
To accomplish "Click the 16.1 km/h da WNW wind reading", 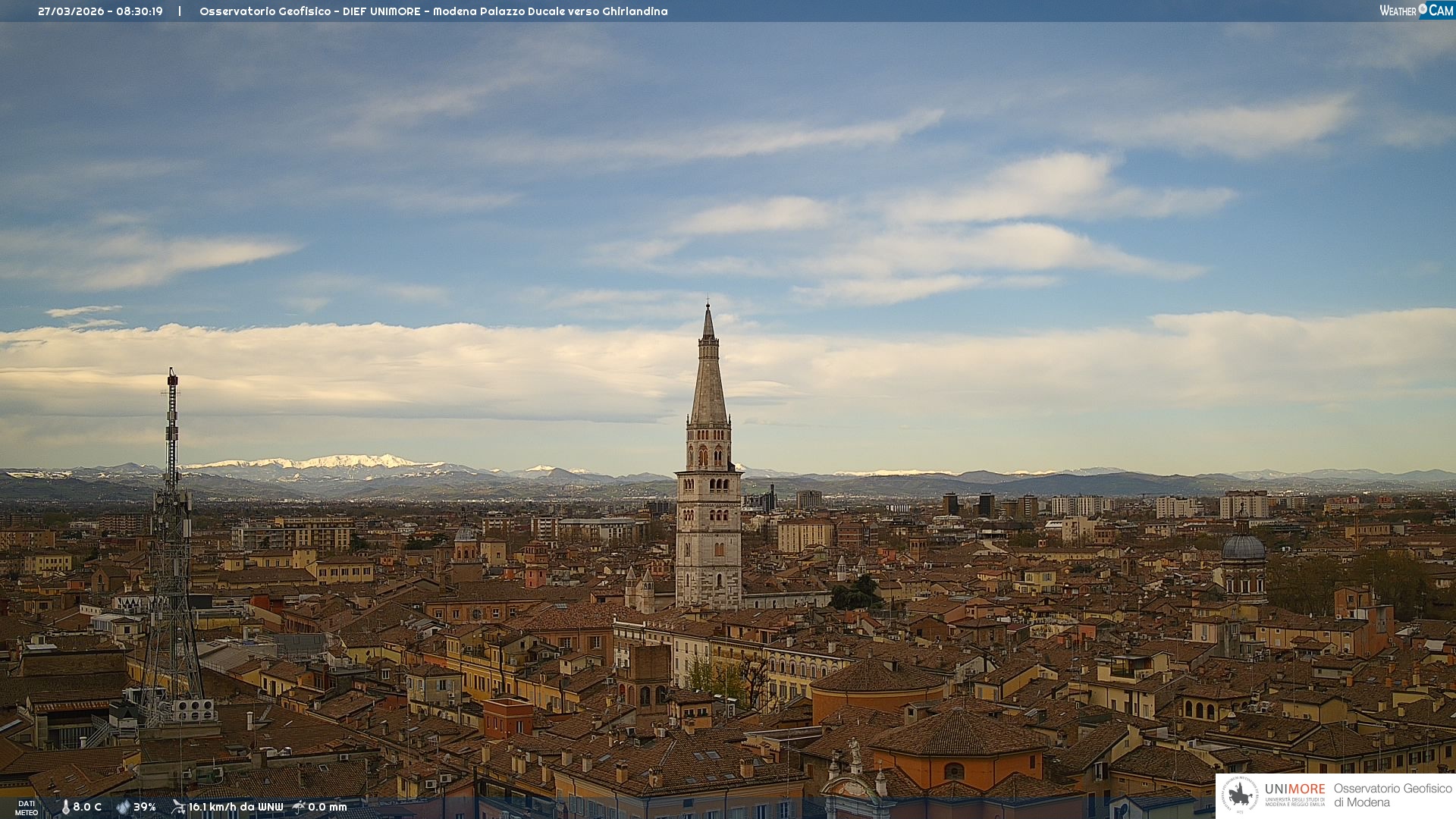I will pyautogui.click(x=236, y=807).
